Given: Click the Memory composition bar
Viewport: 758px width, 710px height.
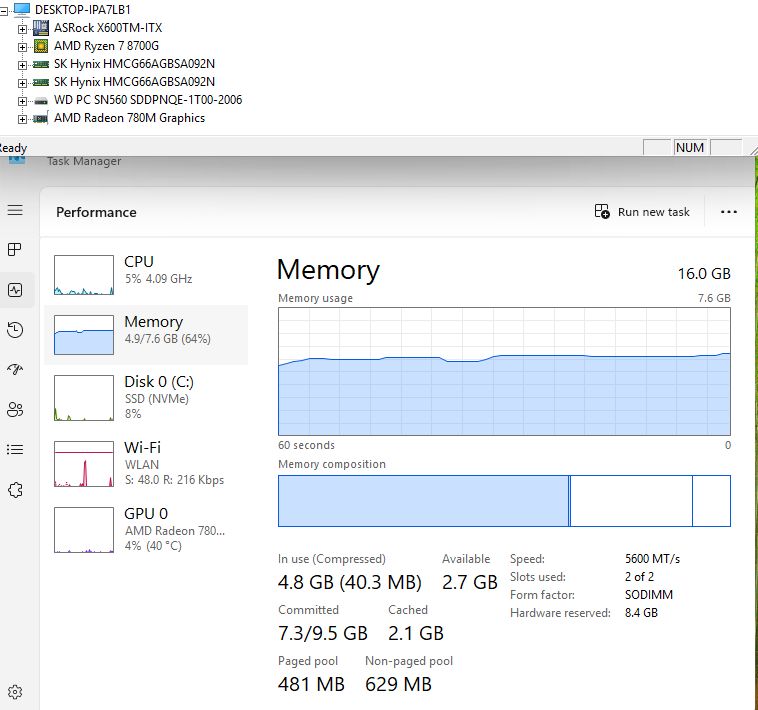Looking at the screenshot, I should (504, 501).
